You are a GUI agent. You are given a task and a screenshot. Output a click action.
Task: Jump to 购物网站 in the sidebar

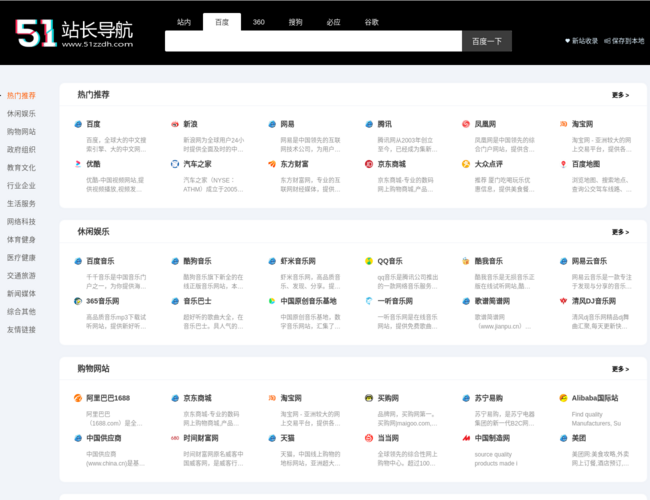coord(21,131)
